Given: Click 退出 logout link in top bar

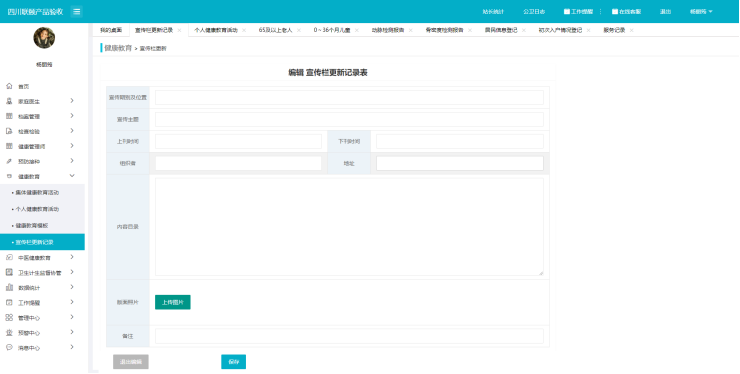Looking at the screenshot, I should click(x=665, y=12).
